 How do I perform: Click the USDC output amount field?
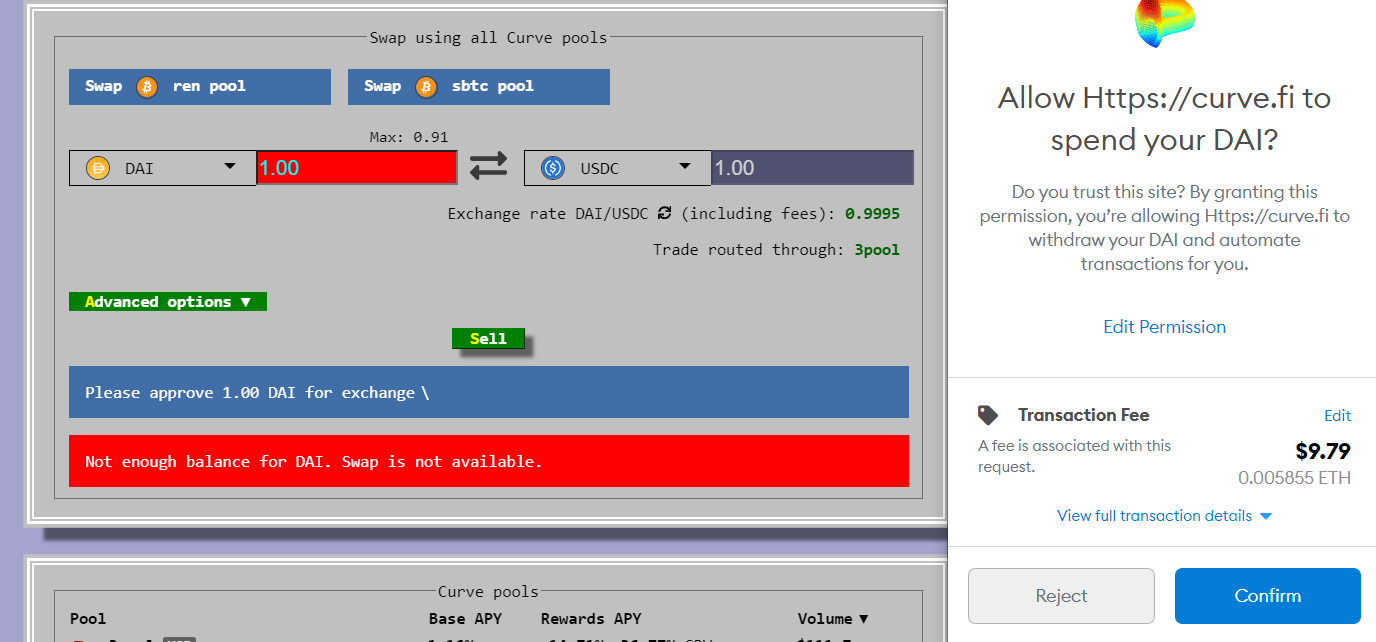[813, 168]
